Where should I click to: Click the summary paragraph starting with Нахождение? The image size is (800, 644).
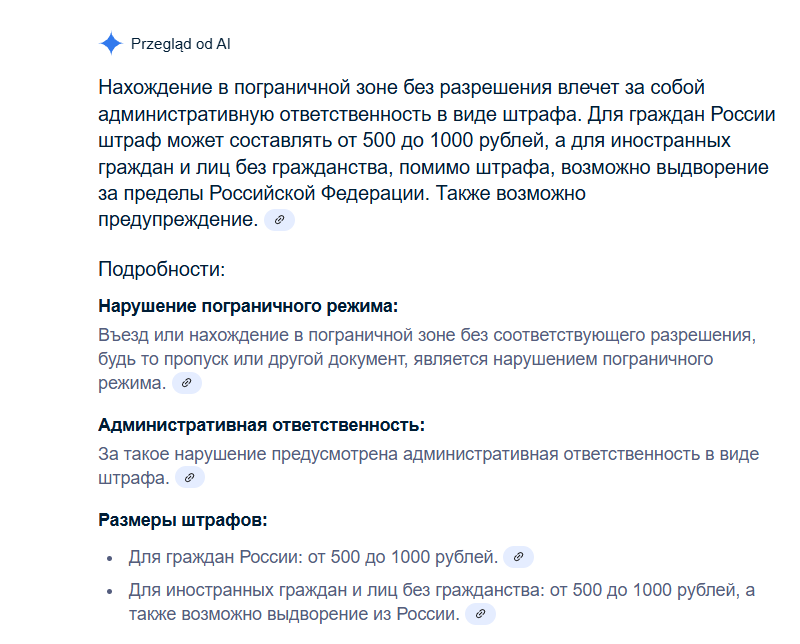pyautogui.click(x=437, y=154)
